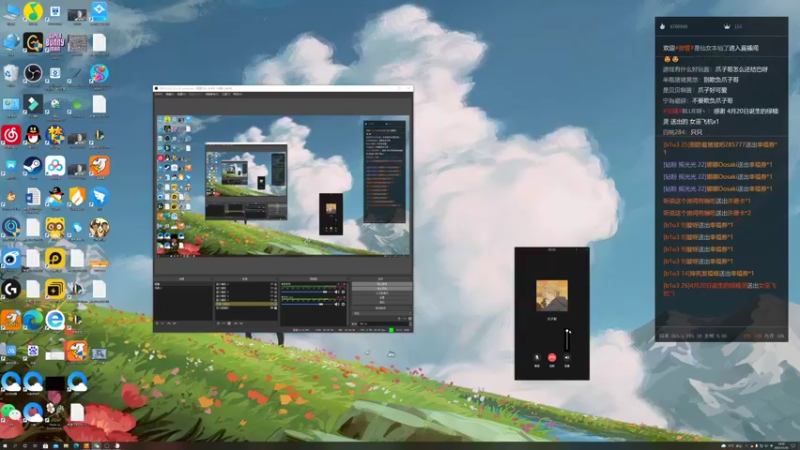Click the OBS preview canvas
Image resolution: width=800 pixels, height=450 pixels.
click(x=283, y=186)
